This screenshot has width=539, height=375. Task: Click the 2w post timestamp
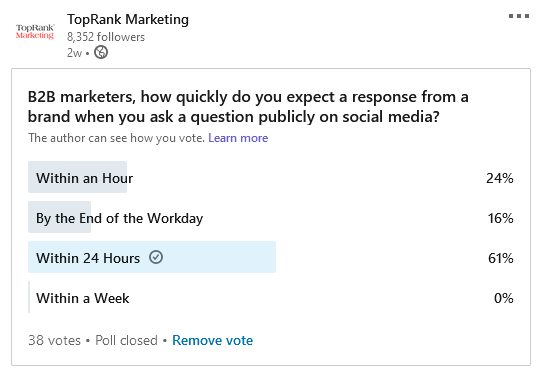(74, 53)
